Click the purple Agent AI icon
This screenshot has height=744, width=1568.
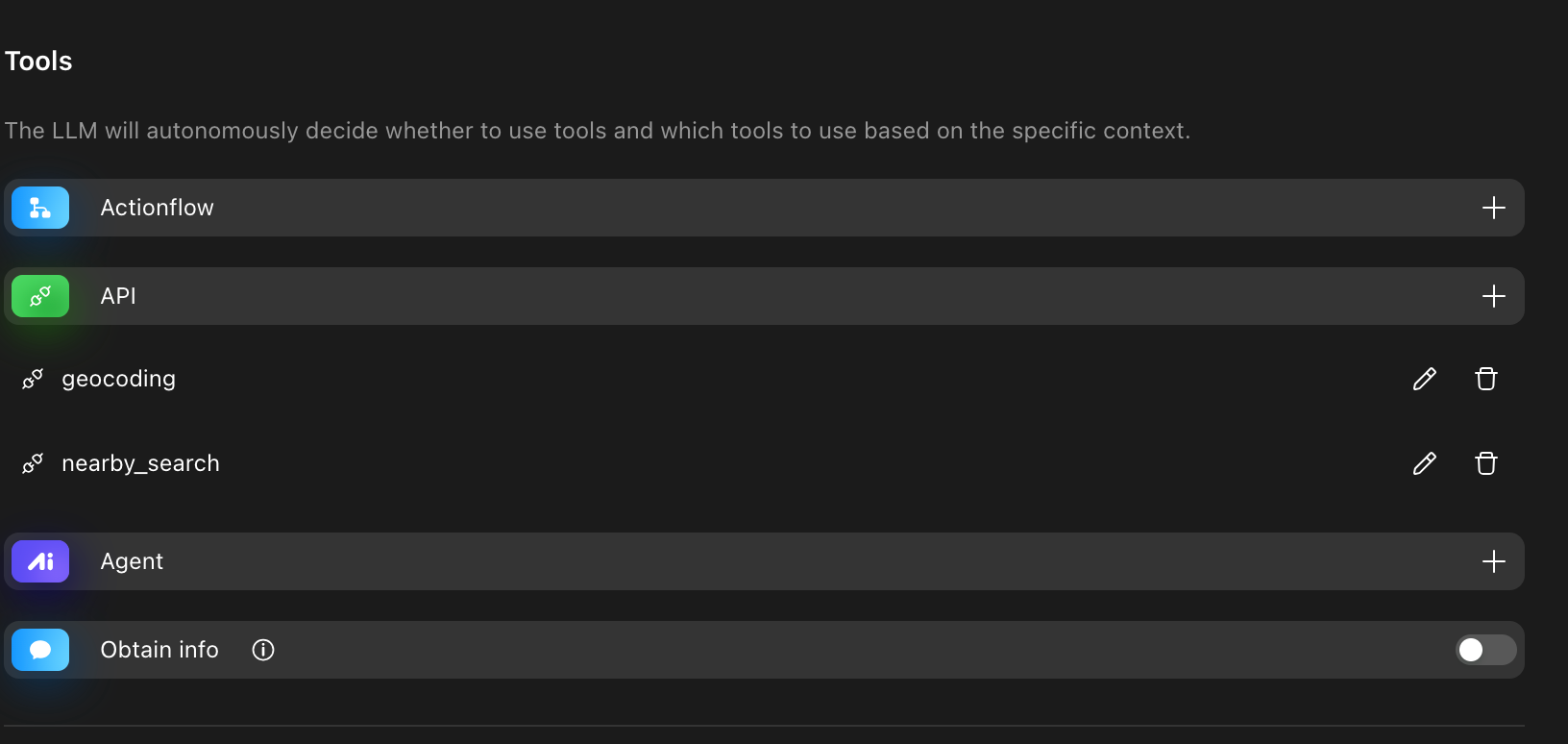point(40,561)
